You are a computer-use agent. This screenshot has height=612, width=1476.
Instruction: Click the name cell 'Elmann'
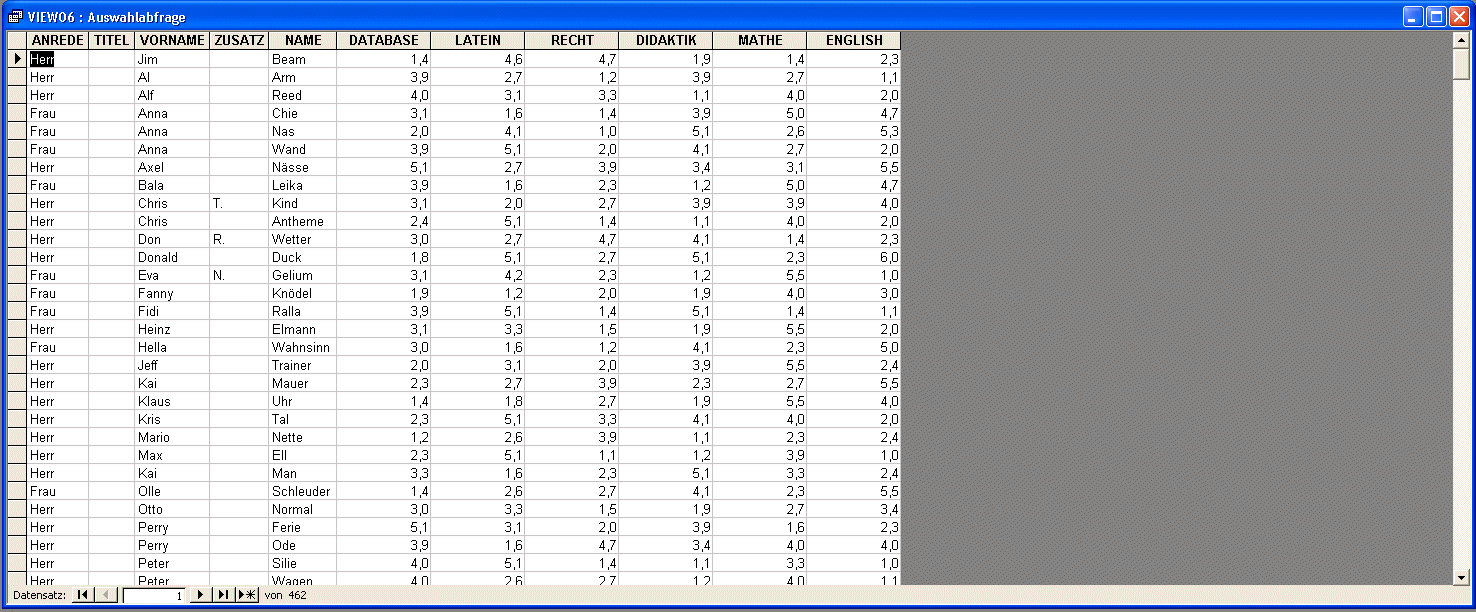pyautogui.click(x=303, y=329)
